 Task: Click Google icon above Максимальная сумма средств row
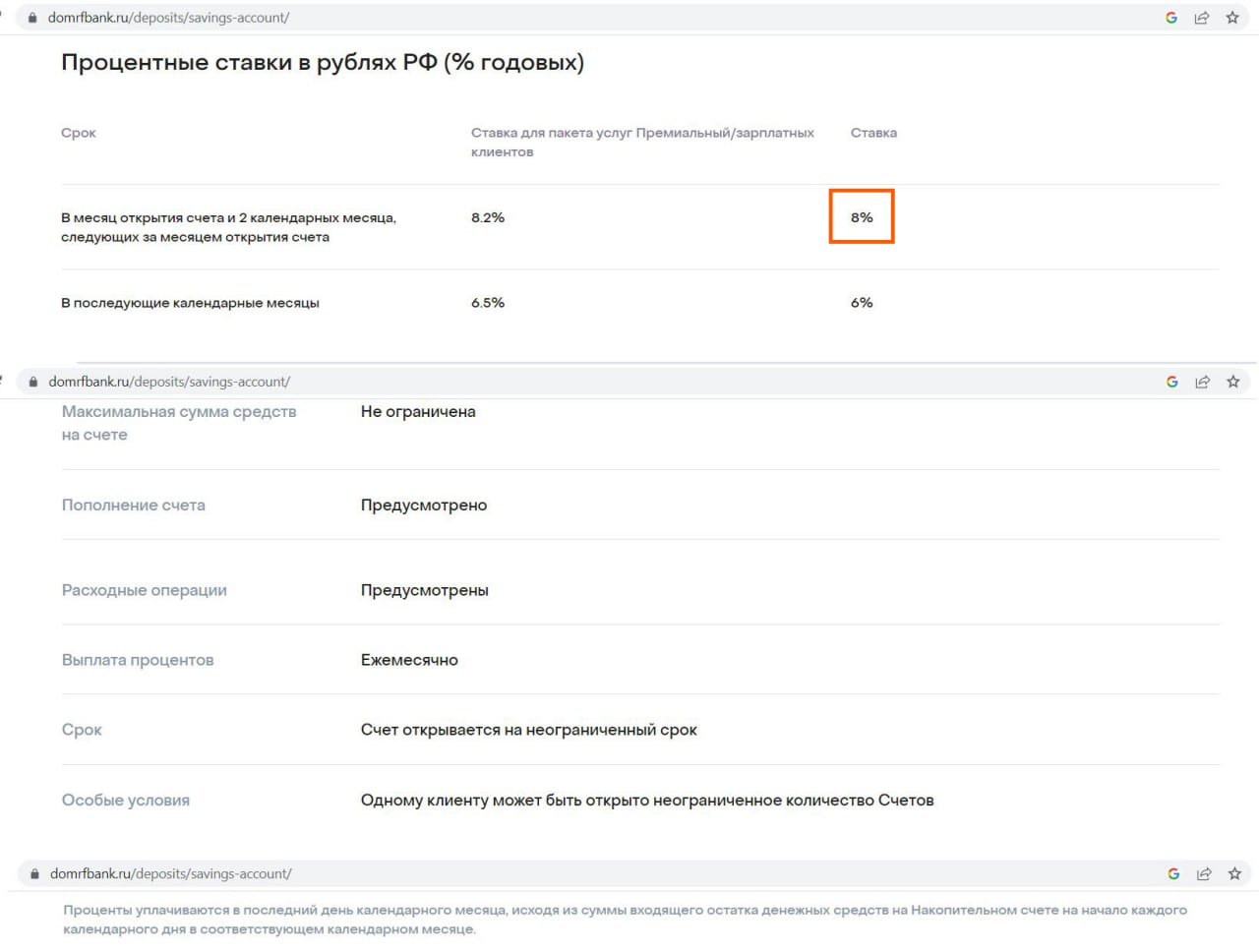pos(1172,382)
